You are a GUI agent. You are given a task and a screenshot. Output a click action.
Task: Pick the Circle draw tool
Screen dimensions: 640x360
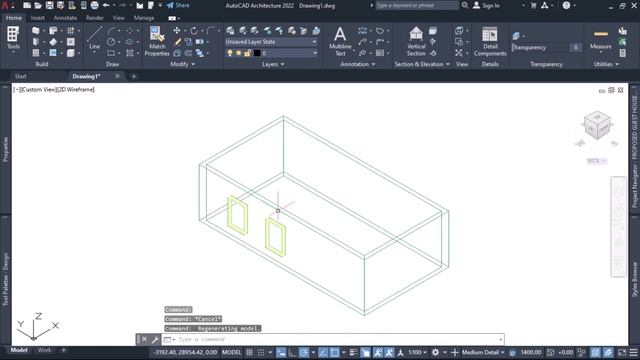(x=111, y=42)
